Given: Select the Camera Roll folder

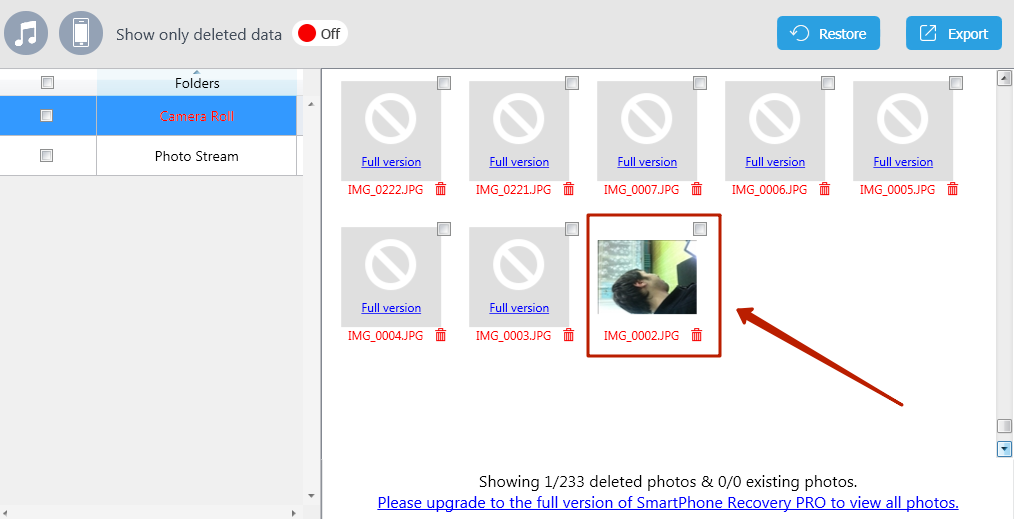Looking at the screenshot, I should tap(197, 116).
